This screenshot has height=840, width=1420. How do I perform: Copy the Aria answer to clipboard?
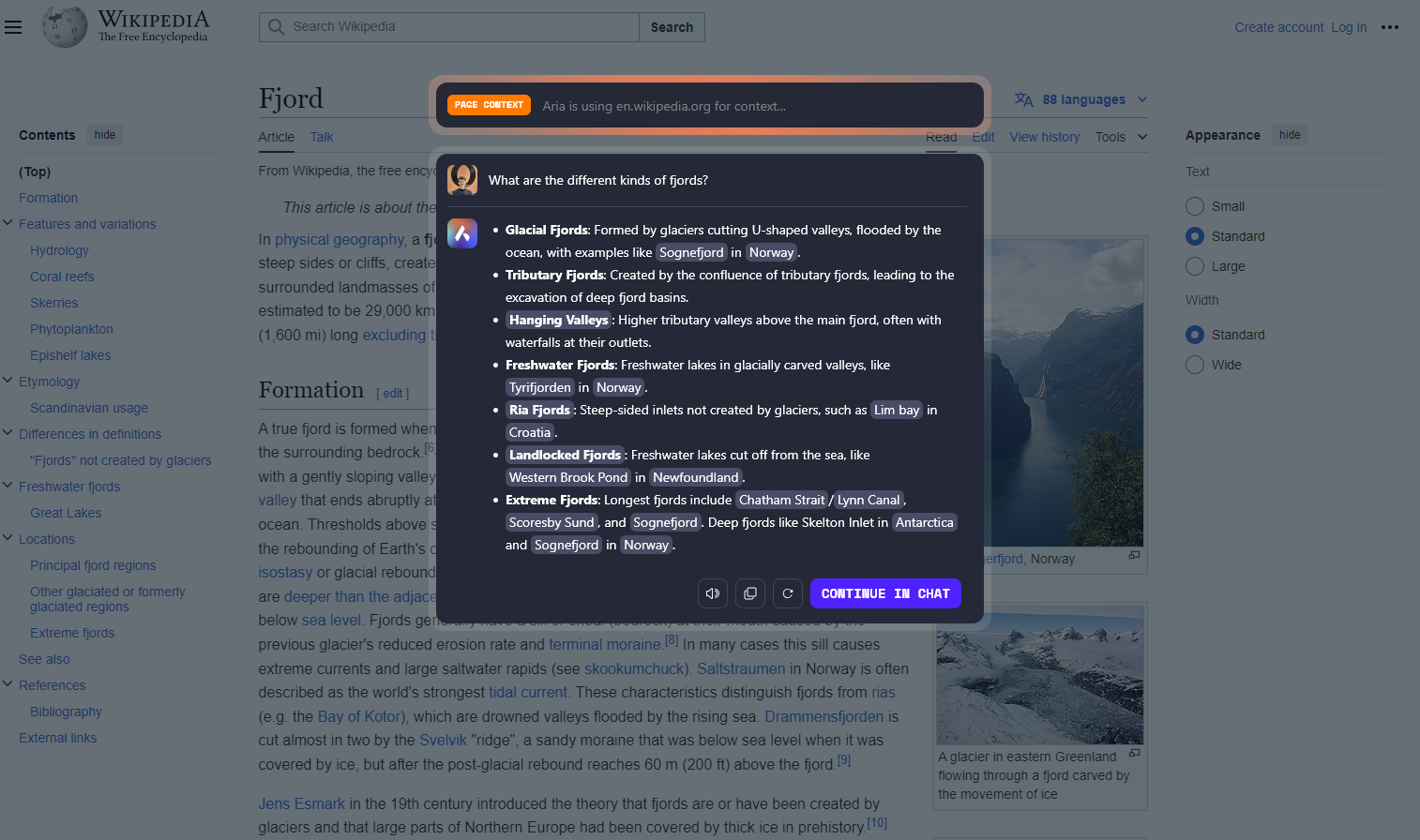click(x=750, y=593)
